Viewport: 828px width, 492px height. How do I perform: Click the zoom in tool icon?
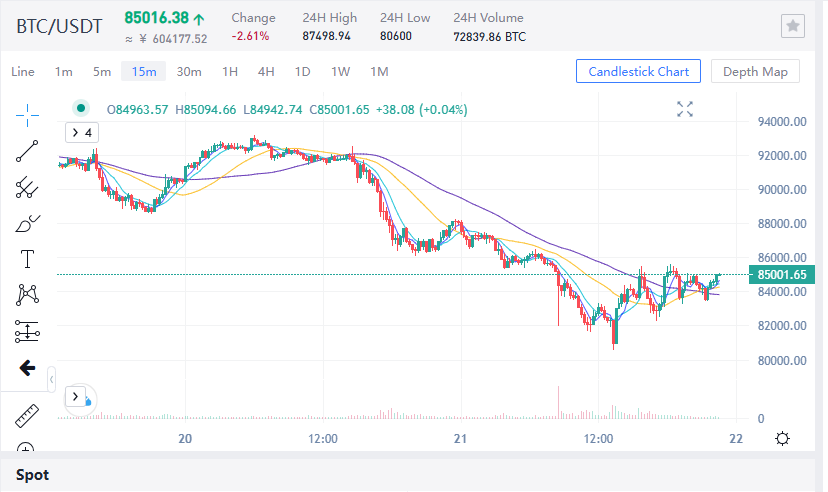(x=26, y=447)
